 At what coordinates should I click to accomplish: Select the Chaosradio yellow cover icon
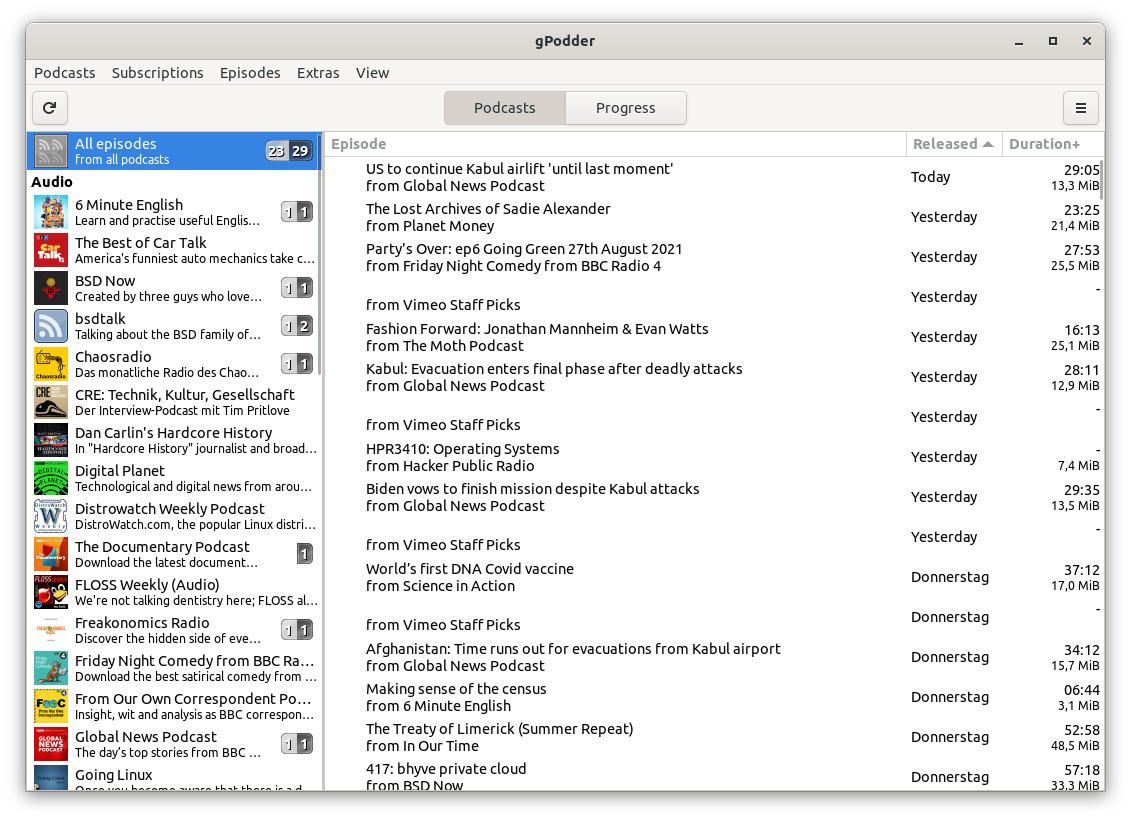[51, 364]
